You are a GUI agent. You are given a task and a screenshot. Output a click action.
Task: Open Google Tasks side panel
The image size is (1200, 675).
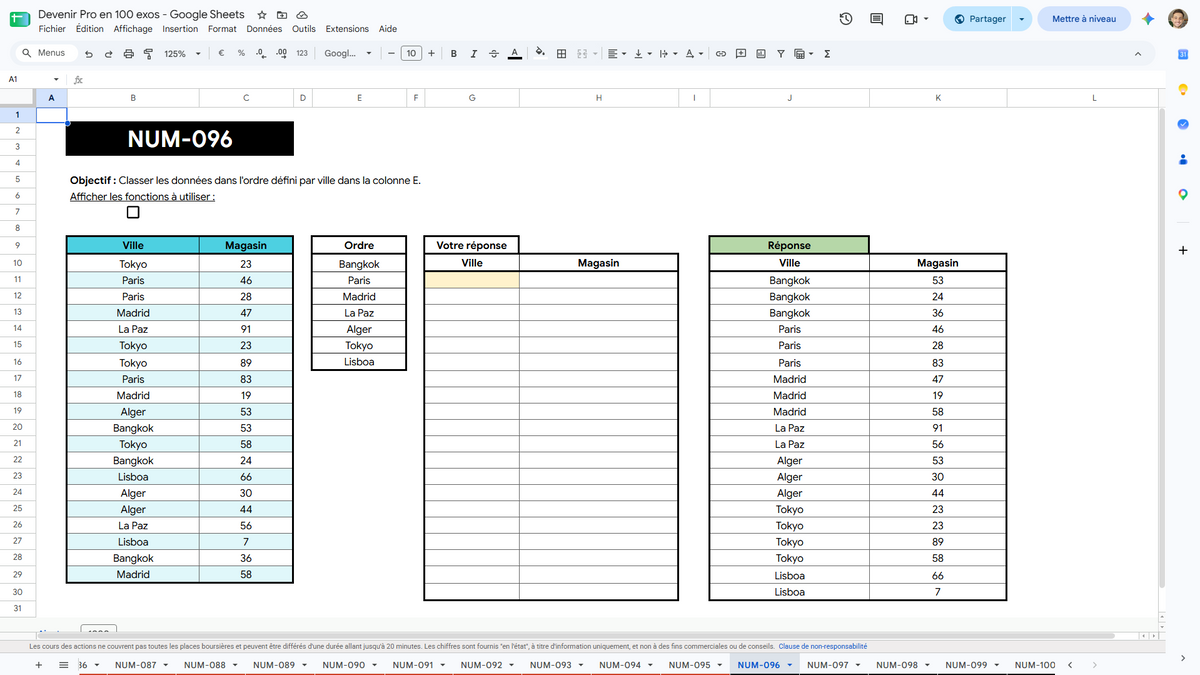[1182, 125]
